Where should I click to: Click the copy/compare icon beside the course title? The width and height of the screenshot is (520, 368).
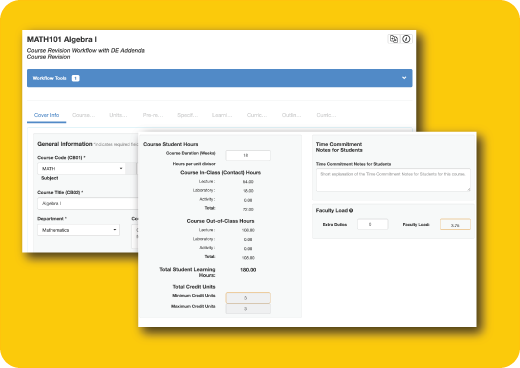pos(394,39)
